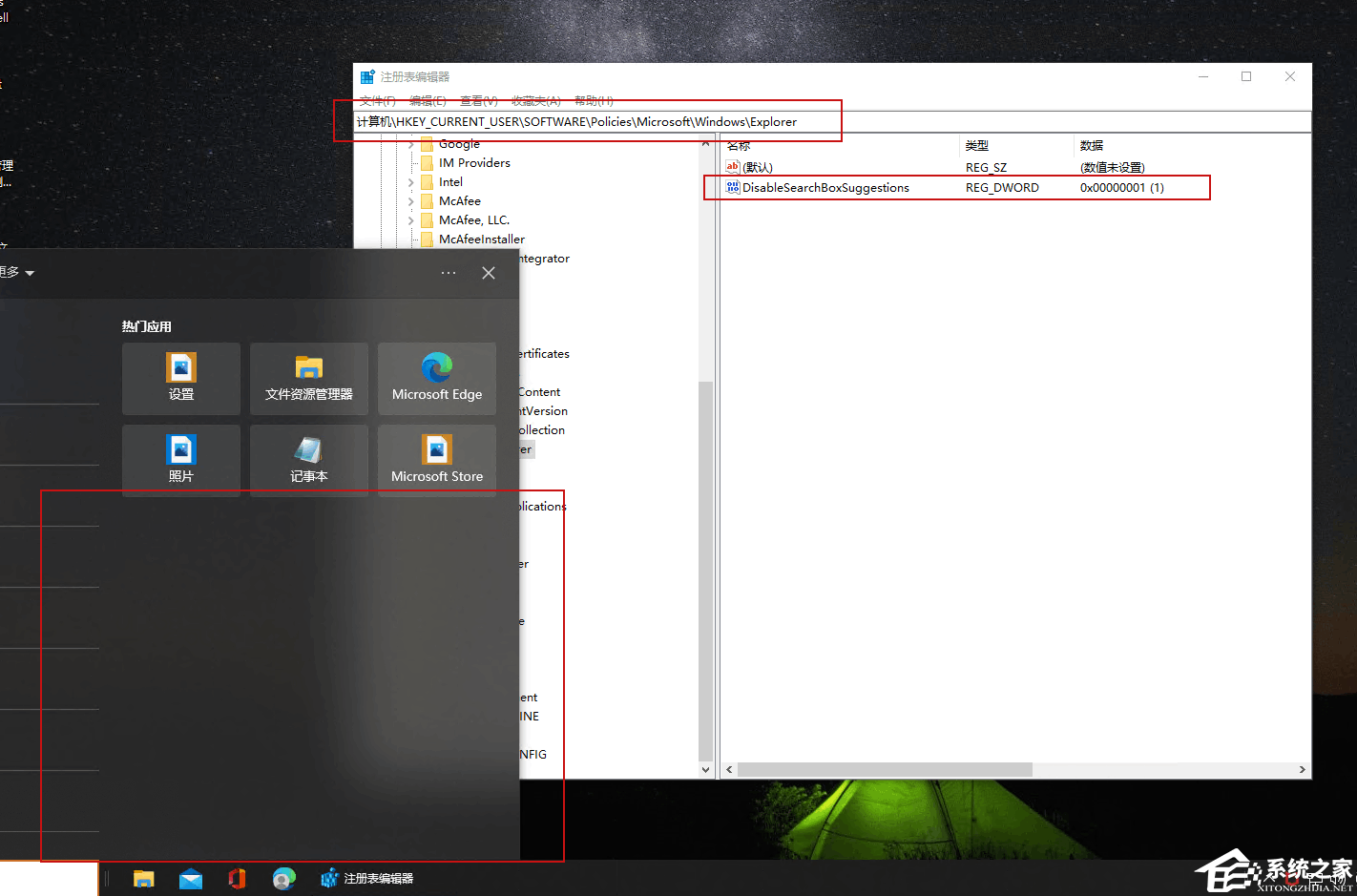Image resolution: width=1357 pixels, height=896 pixels.
Task: Expand the McAfee registry key
Action: (411, 201)
